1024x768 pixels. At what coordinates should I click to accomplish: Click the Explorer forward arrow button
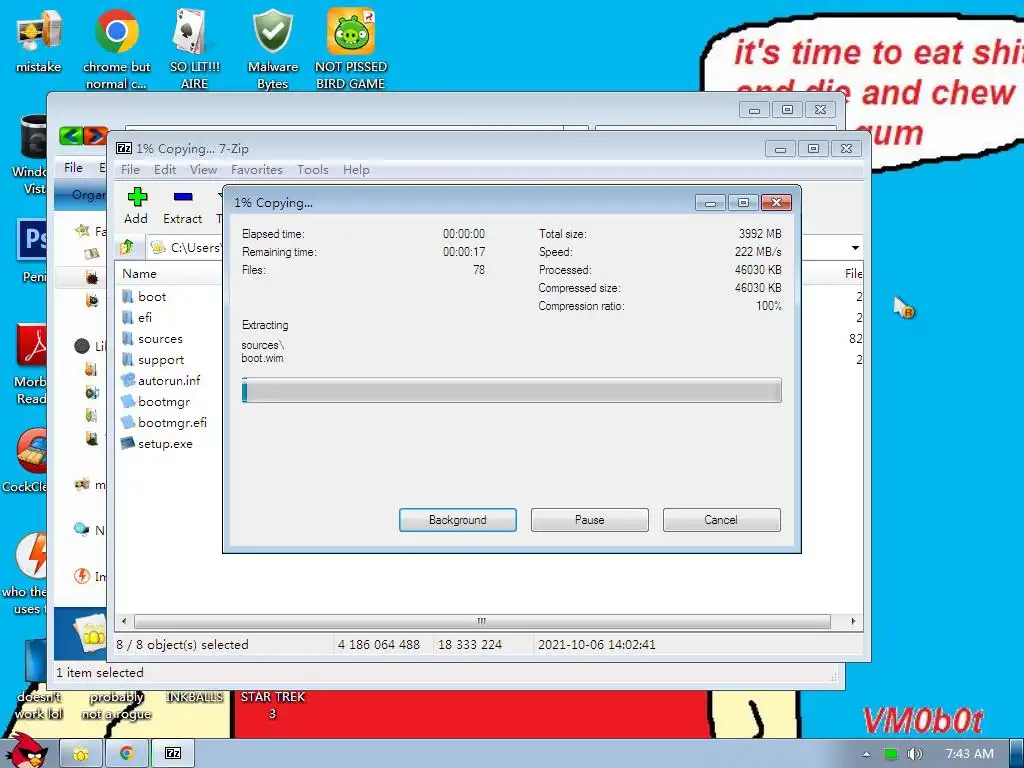(x=95, y=136)
